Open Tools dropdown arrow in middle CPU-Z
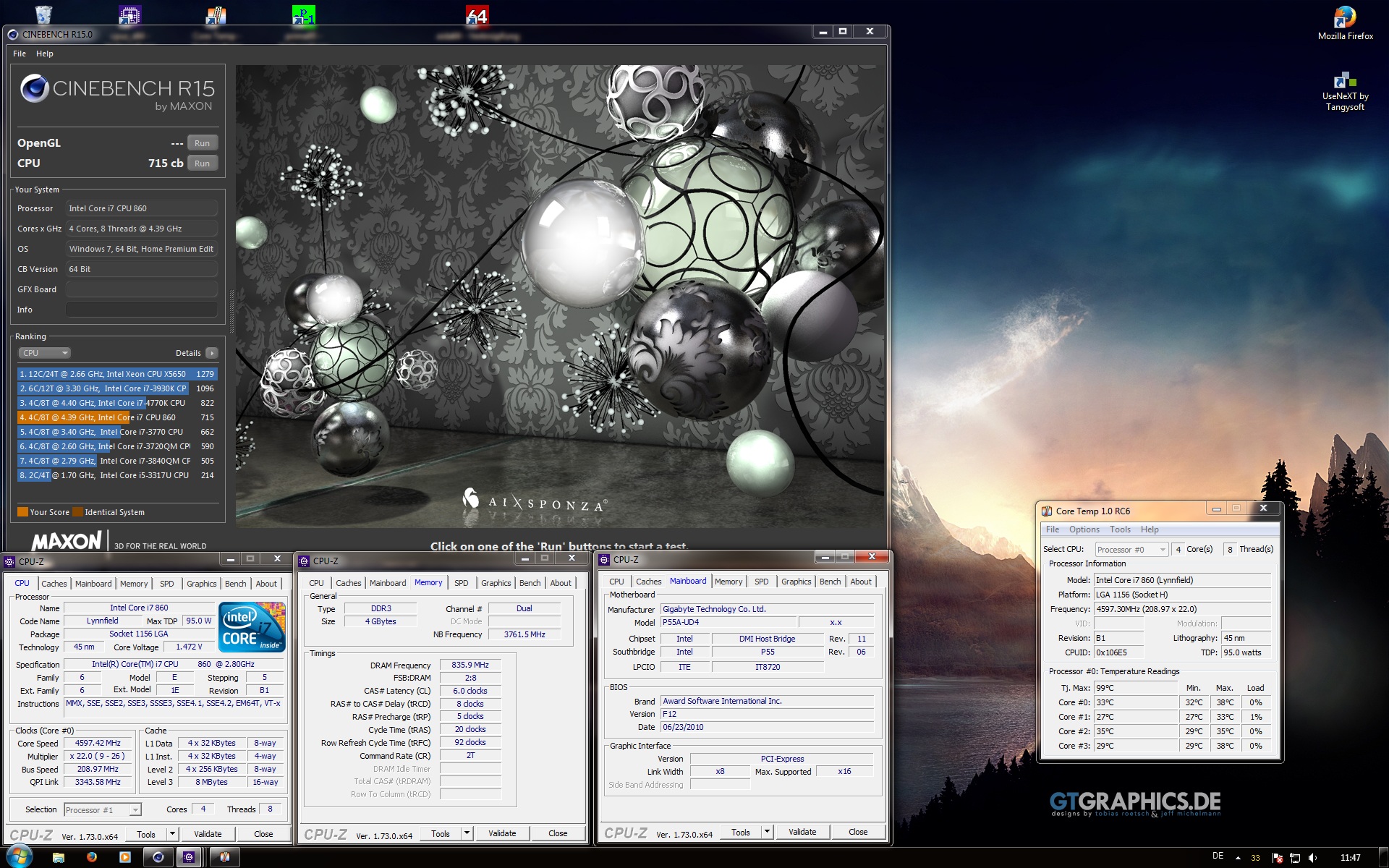Image resolution: width=1389 pixels, height=868 pixels. 467,833
